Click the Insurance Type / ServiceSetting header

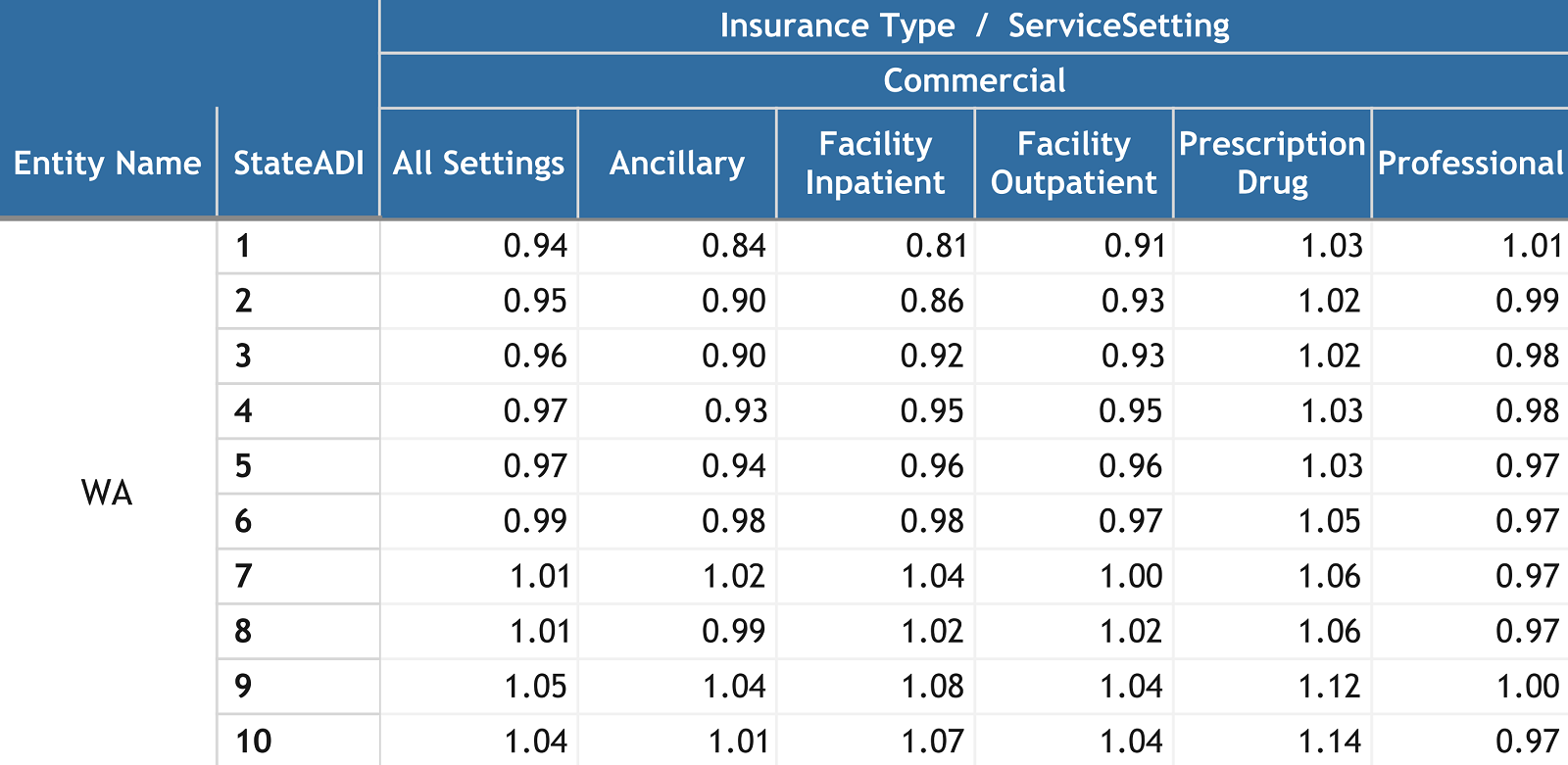pyautogui.click(x=974, y=25)
